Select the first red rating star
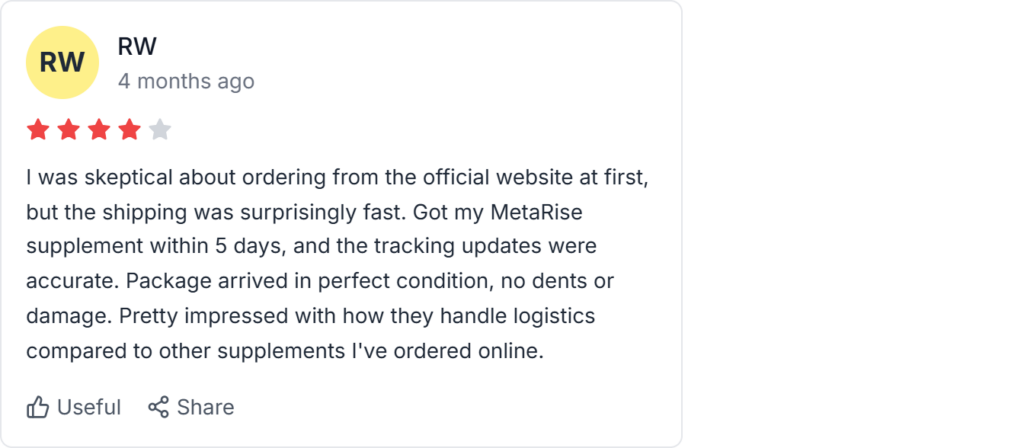The image size is (1024, 448). (x=38, y=130)
